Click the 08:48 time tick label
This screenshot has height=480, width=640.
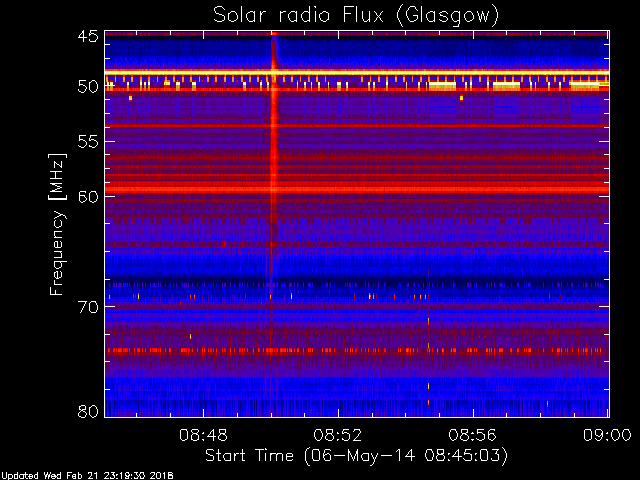point(203,435)
